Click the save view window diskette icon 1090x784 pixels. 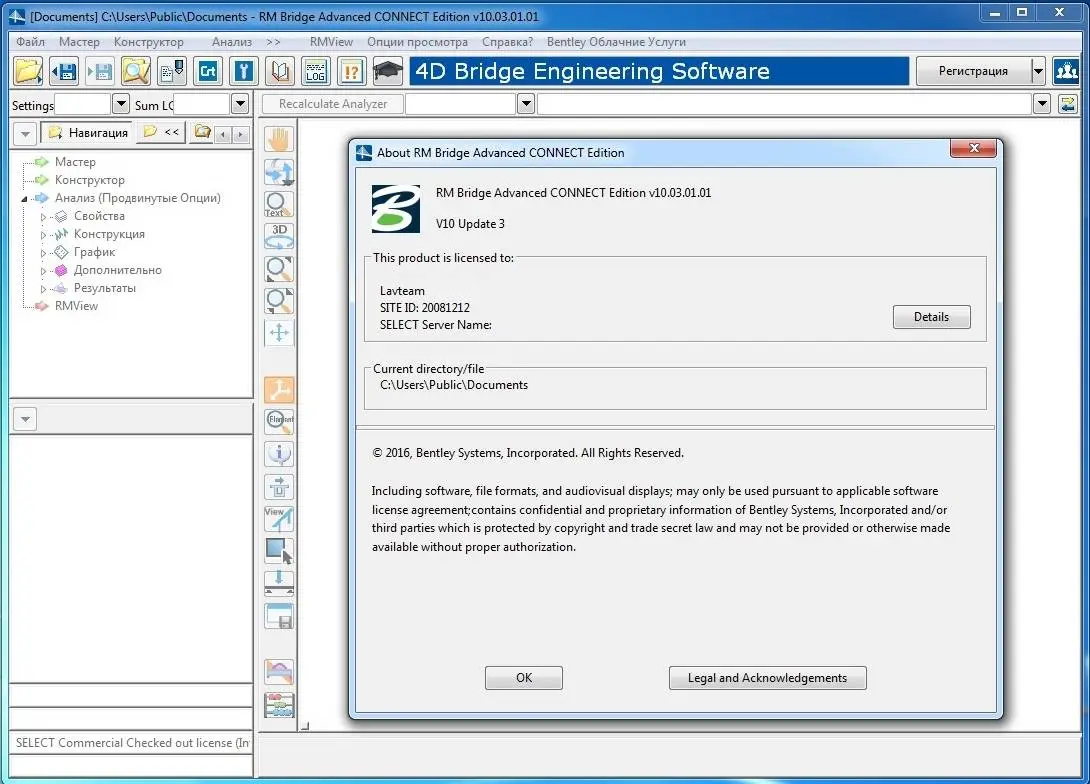pyautogui.click(x=279, y=616)
